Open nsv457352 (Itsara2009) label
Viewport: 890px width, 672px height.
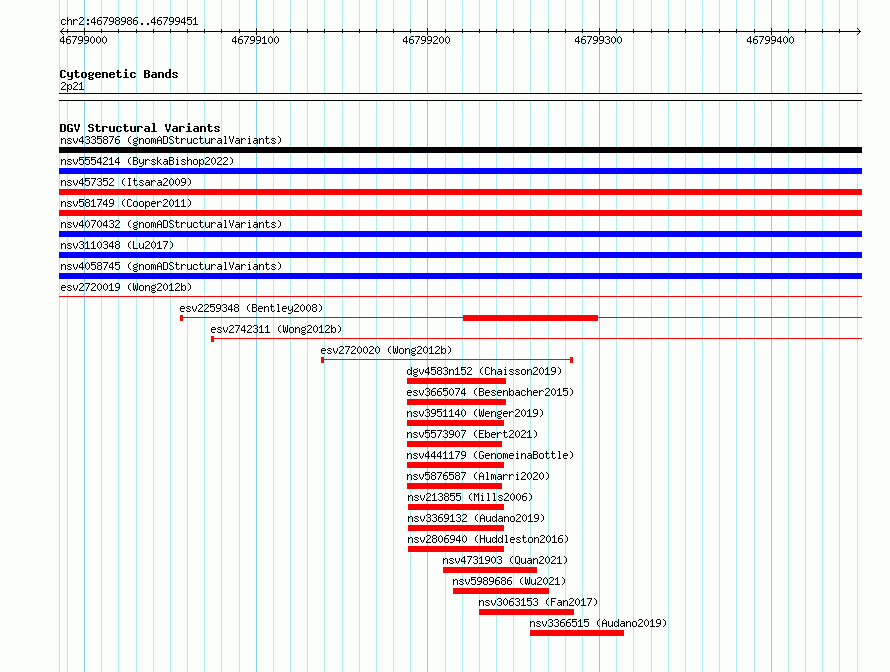tap(126, 182)
